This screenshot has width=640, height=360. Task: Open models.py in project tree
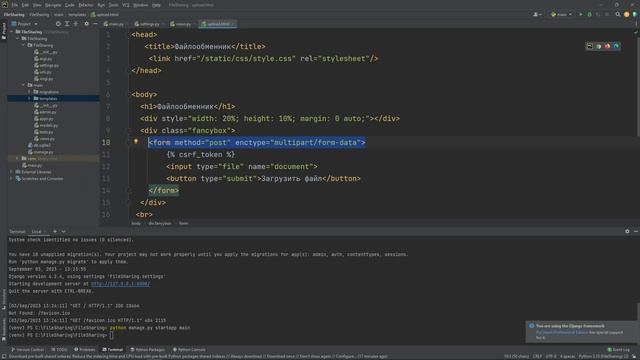tap(46, 125)
